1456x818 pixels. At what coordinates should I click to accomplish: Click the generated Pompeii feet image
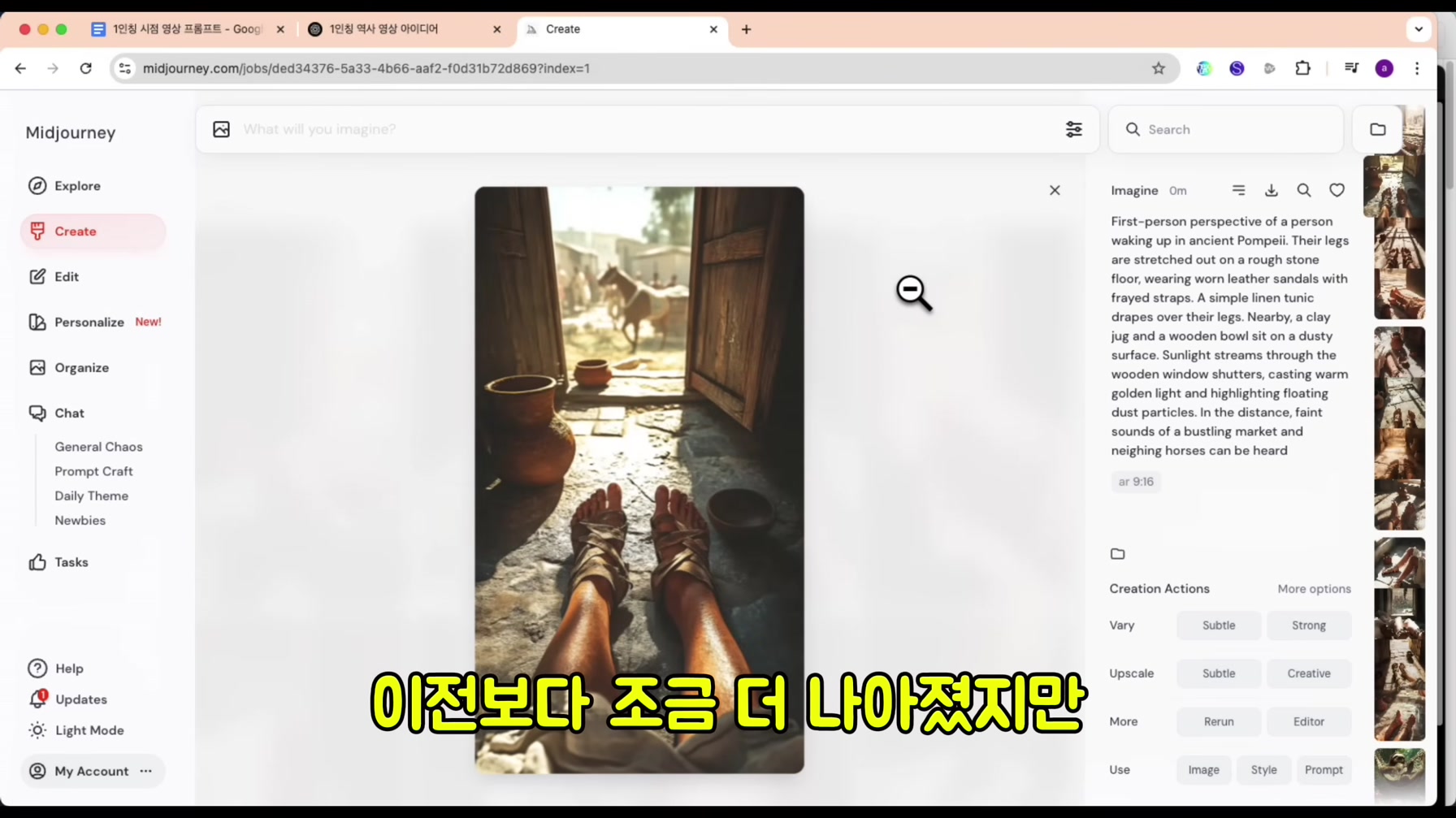[x=639, y=480]
